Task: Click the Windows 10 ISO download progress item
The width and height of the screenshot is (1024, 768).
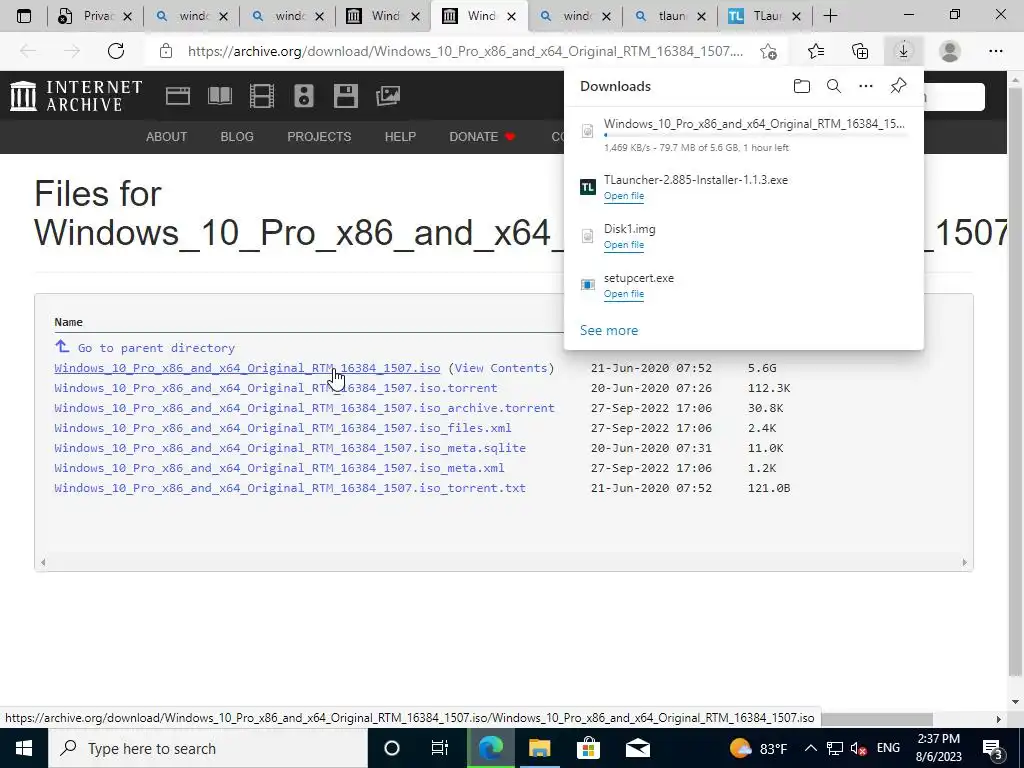Action: (x=744, y=135)
